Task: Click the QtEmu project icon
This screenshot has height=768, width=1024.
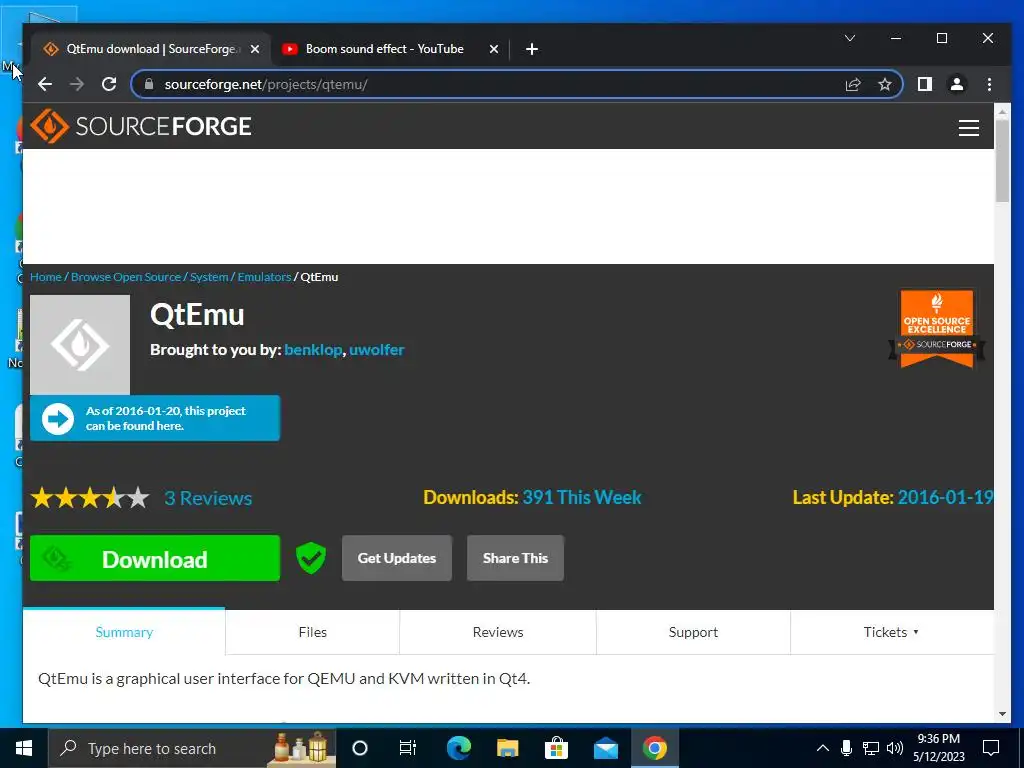Action: click(80, 345)
